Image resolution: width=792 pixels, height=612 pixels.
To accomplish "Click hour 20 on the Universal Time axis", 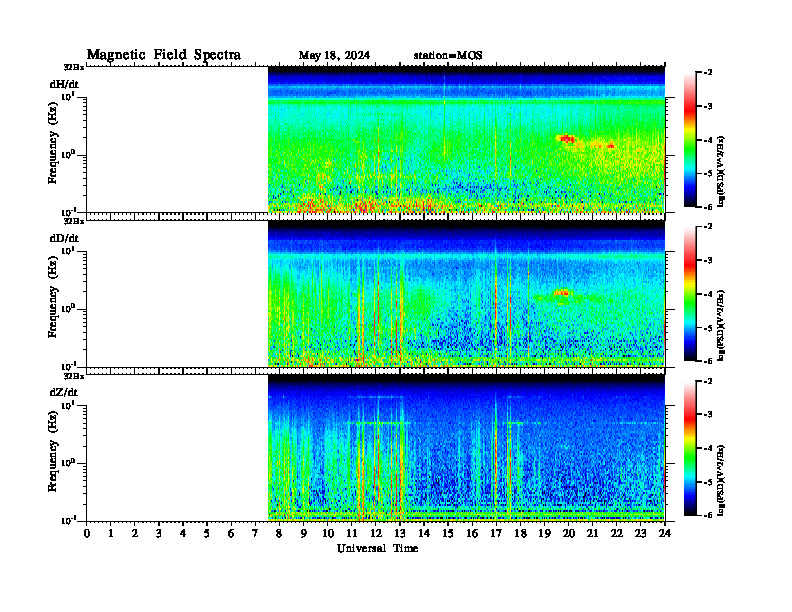I will 568,534.
